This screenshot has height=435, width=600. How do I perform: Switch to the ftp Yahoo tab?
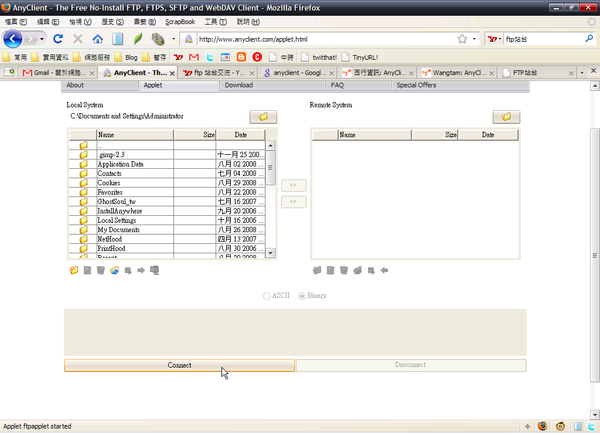[x=217, y=73]
